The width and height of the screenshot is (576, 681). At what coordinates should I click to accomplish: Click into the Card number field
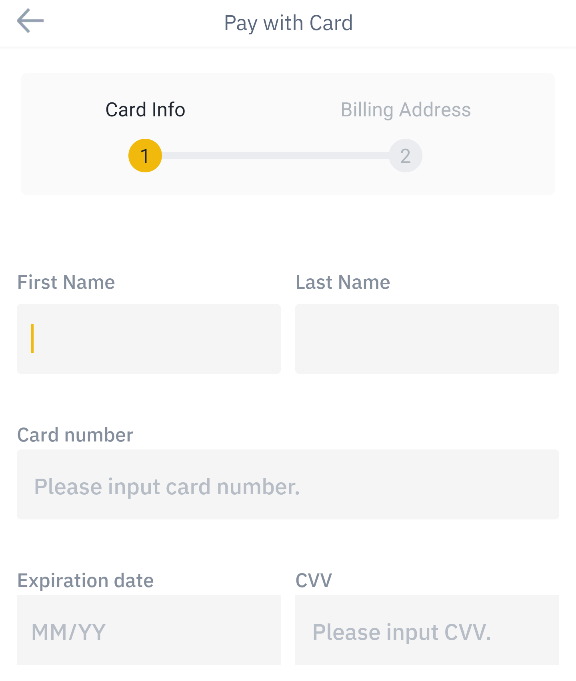288,484
